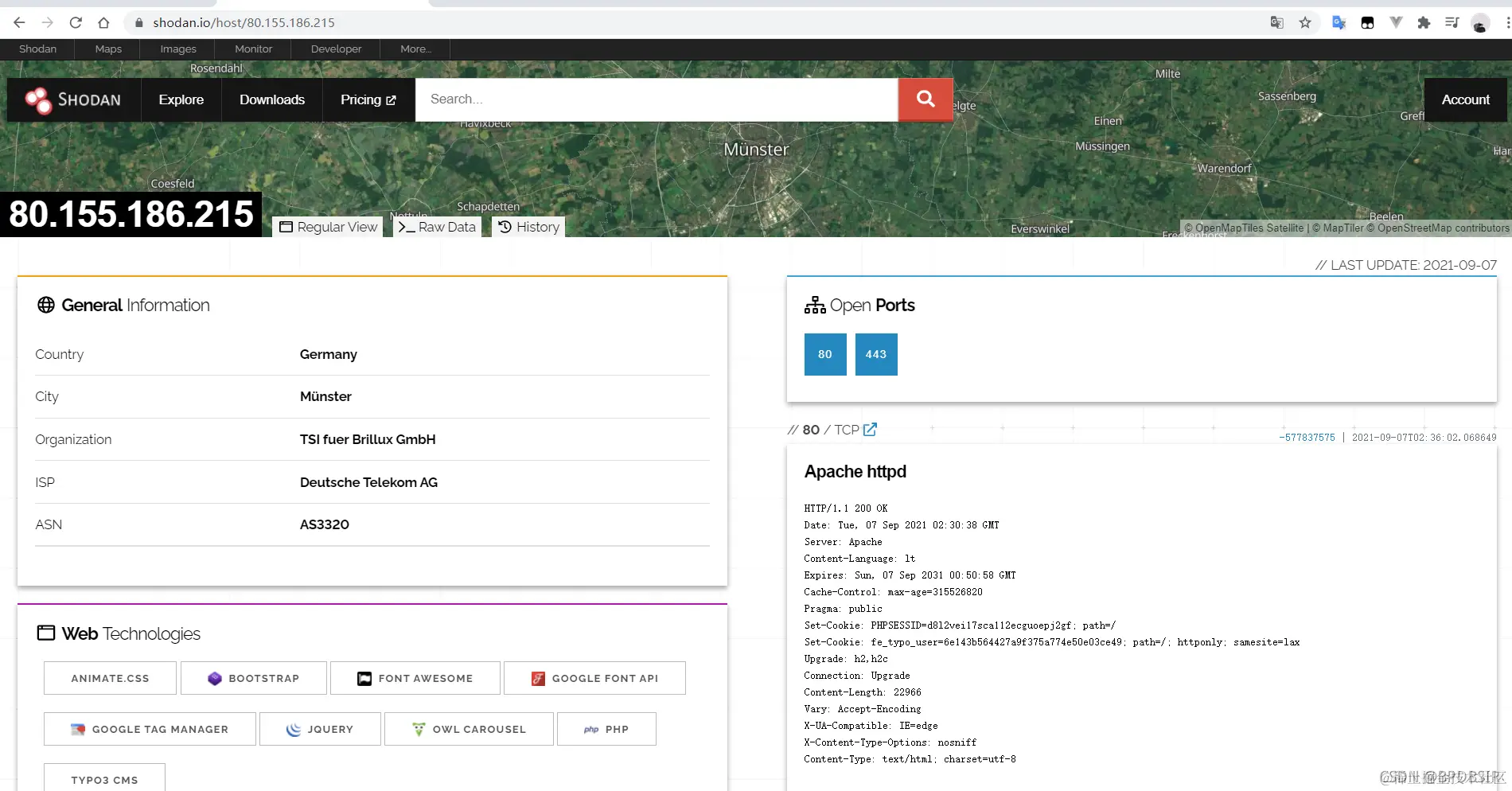Screen dimensions: 1512x791
Task: Focus the Shodan search field
Action: [657, 99]
